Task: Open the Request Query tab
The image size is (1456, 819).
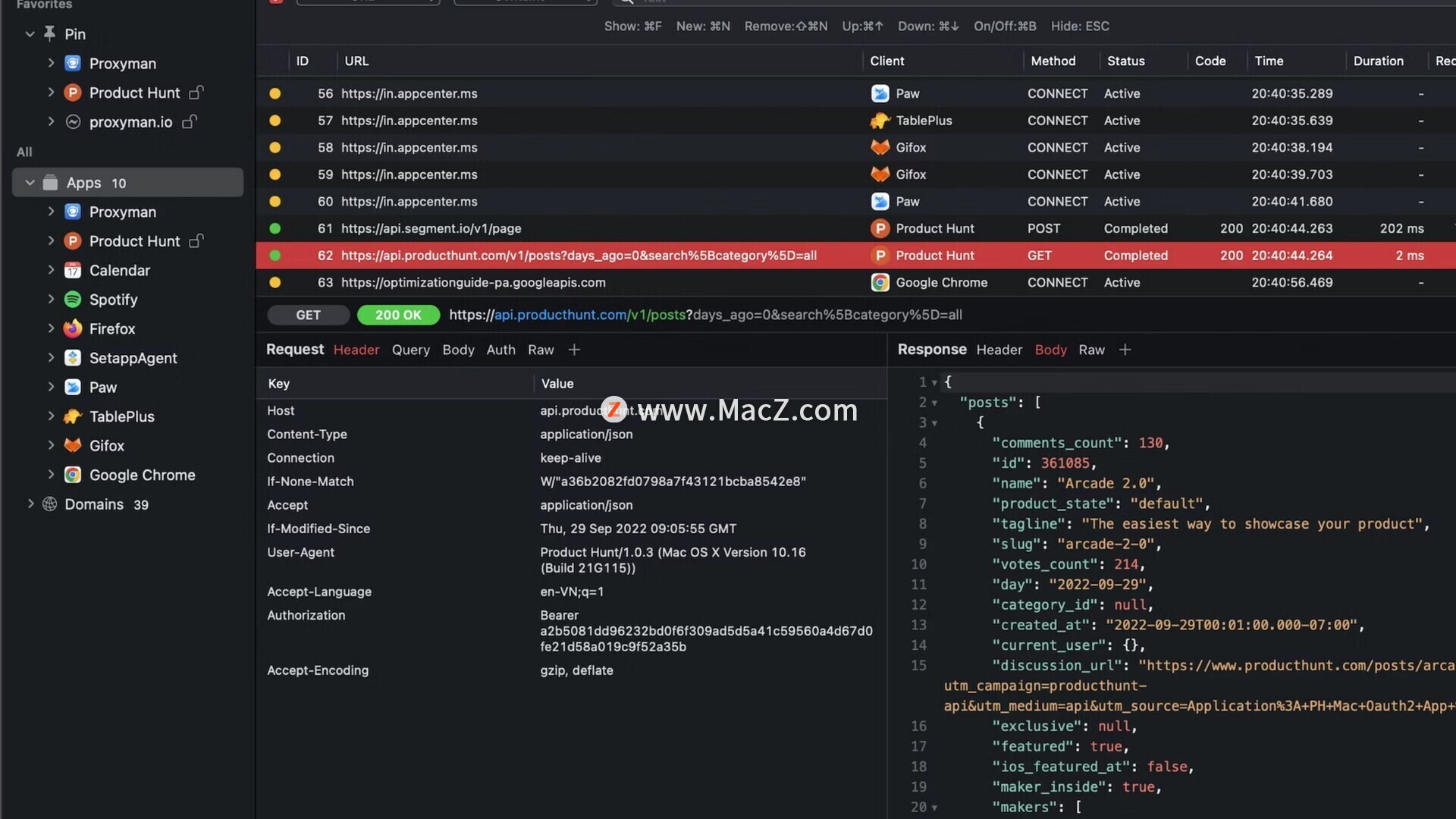Action: pyautogui.click(x=410, y=350)
